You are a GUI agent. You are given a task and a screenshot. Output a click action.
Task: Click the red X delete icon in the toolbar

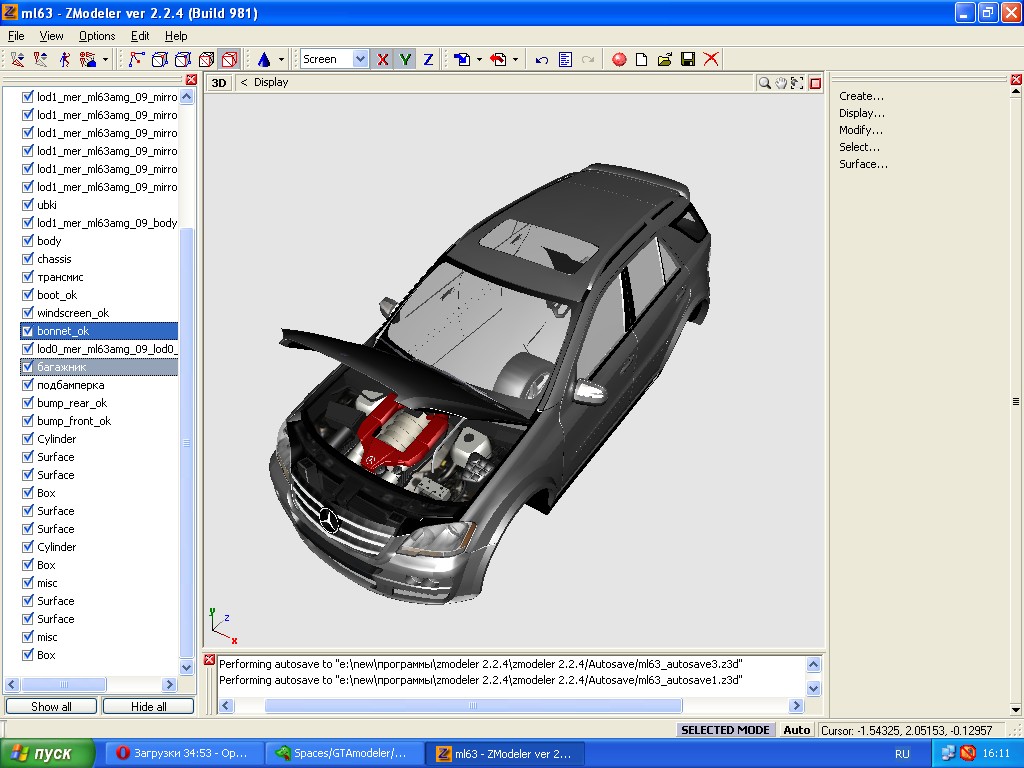(711, 59)
